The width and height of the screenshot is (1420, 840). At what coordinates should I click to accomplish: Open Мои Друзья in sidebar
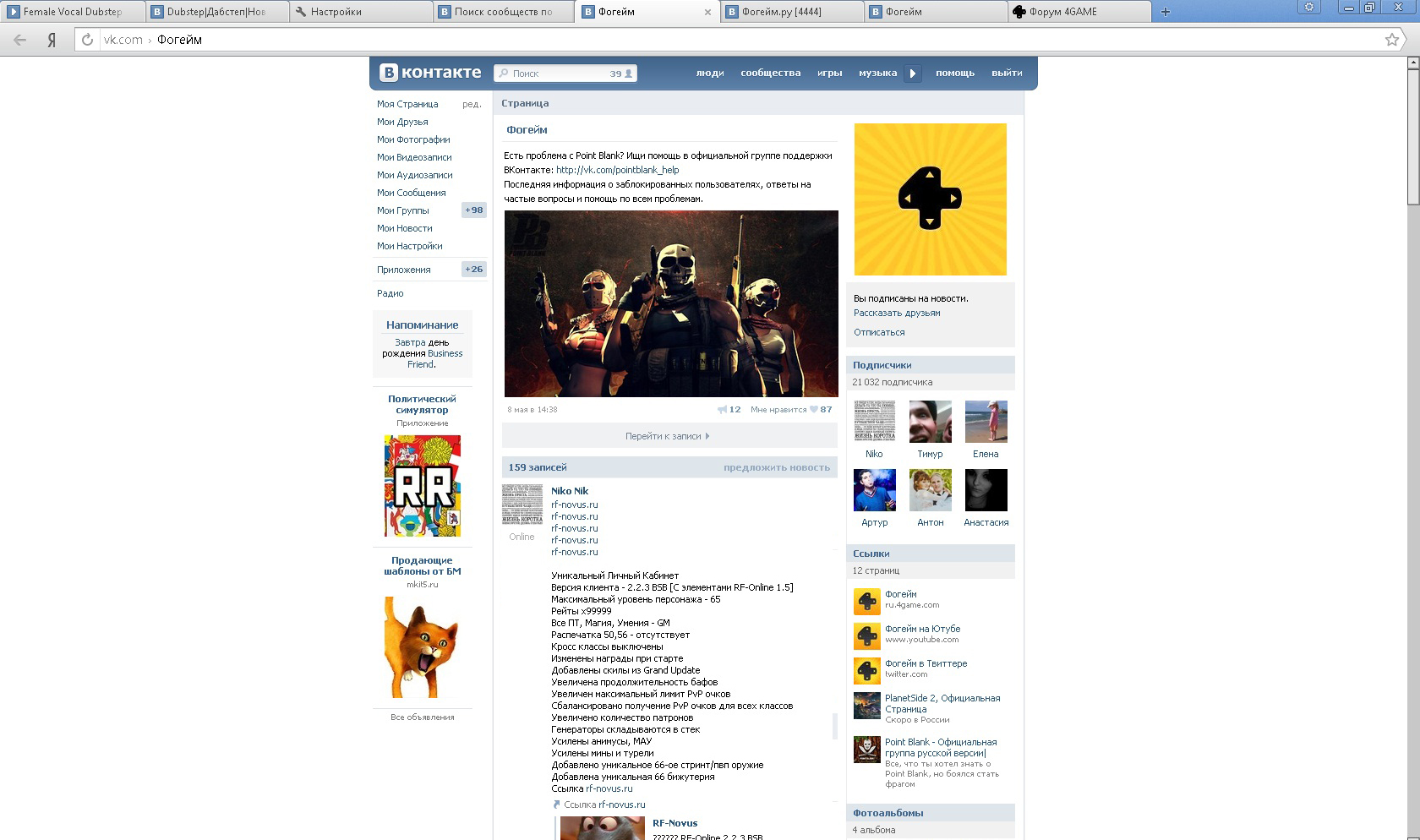(x=402, y=122)
